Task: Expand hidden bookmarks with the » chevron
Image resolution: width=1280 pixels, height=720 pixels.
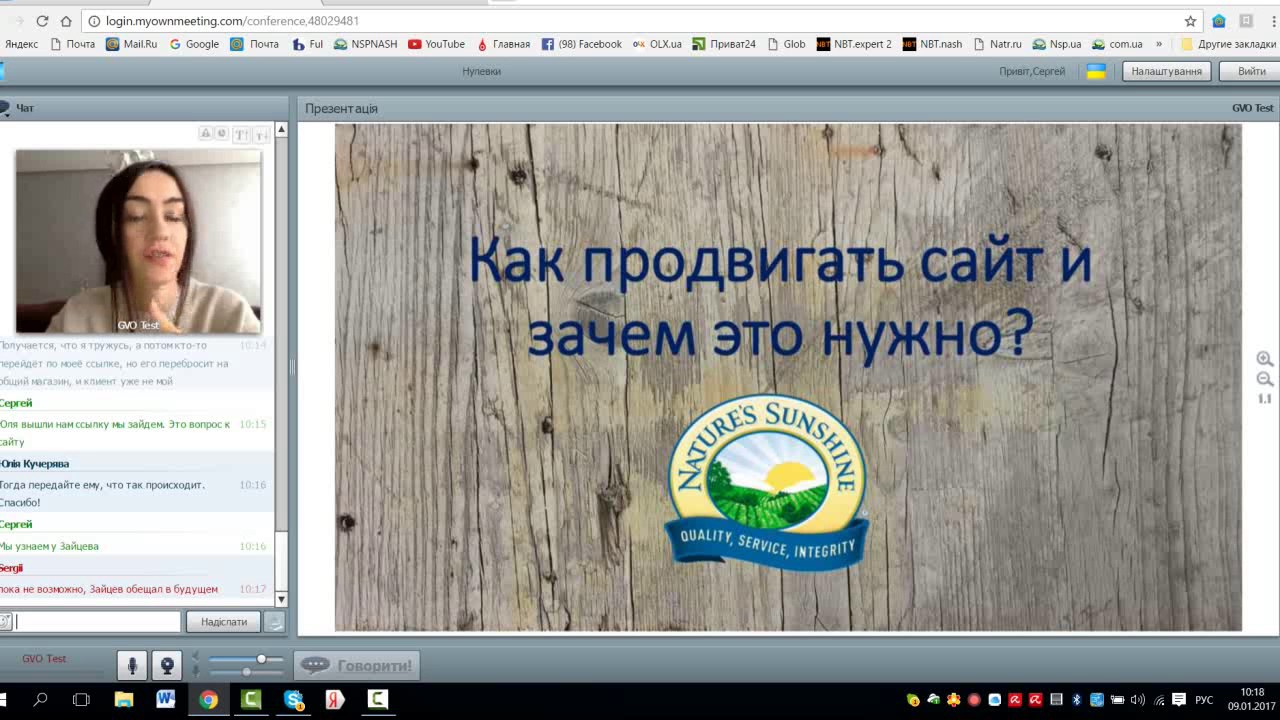Action: (1159, 44)
